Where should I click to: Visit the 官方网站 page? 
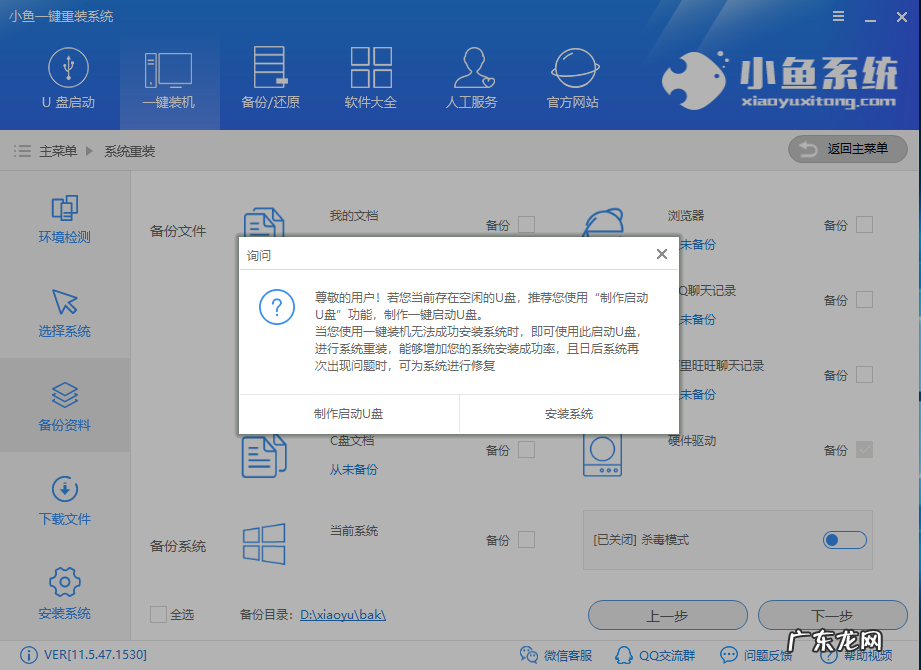pos(572,78)
